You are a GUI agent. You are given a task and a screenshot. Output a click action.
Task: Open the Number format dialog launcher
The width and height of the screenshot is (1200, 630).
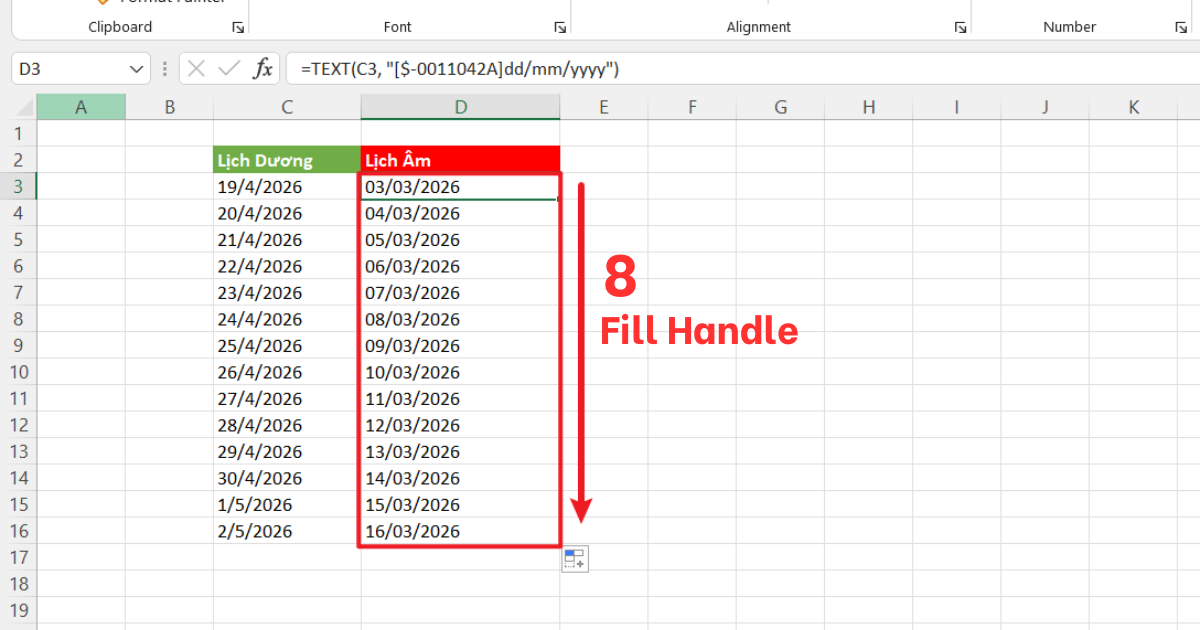(1181, 28)
